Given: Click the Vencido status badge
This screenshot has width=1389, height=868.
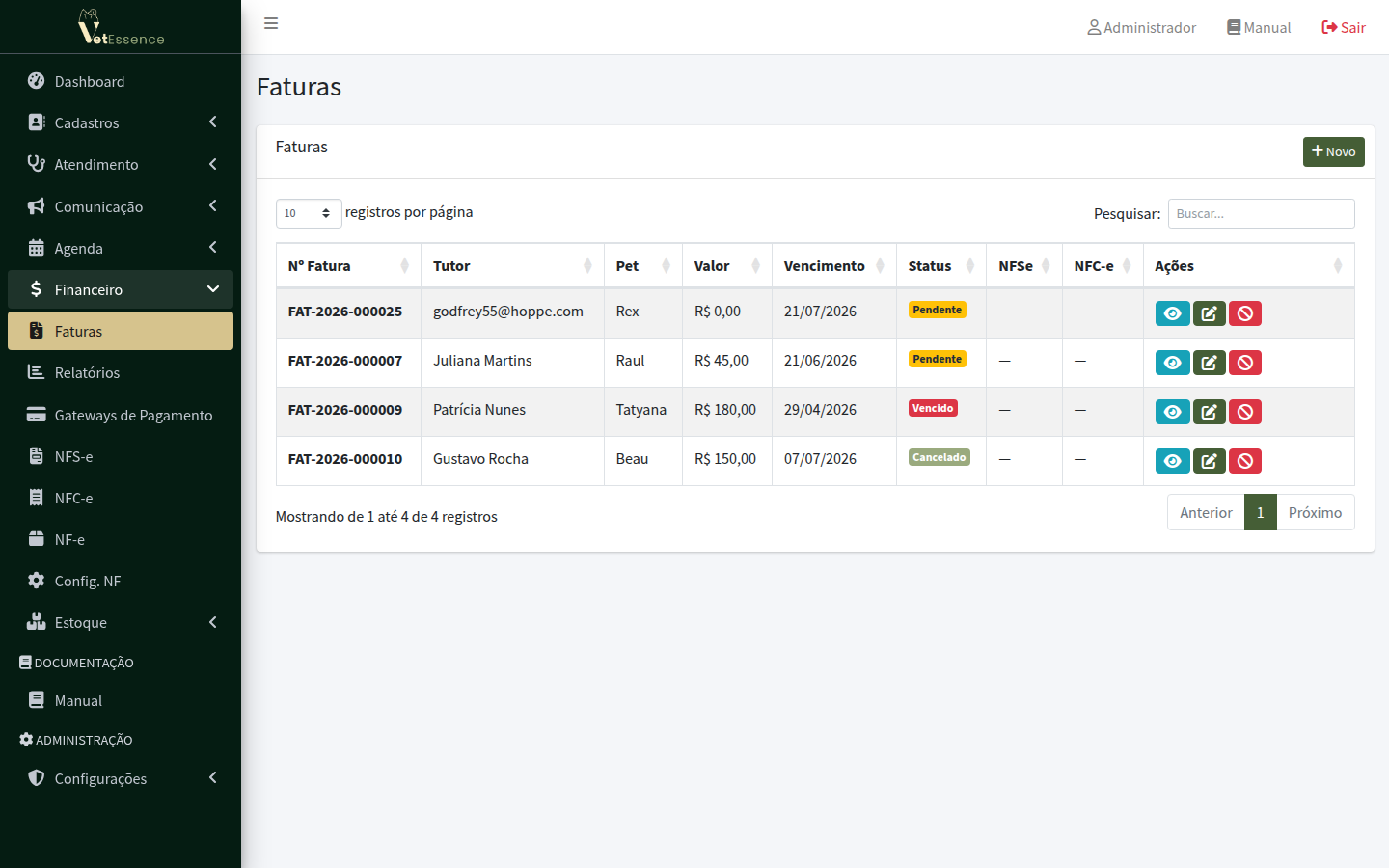Looking at the screenshot, I should pyautogui.click(x=933, y=408).
